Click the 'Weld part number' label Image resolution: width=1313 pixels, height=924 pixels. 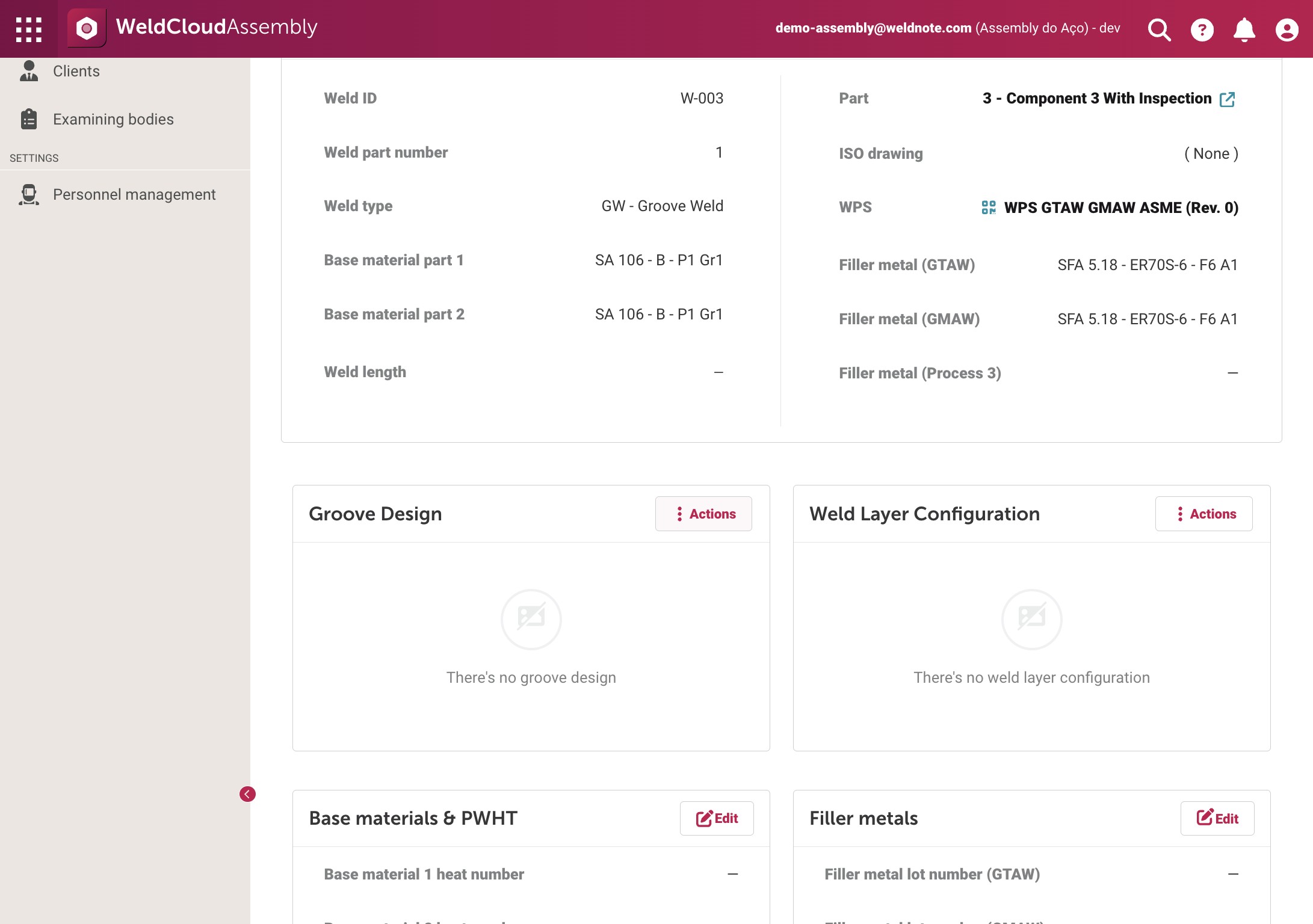(x=386, y=152)
